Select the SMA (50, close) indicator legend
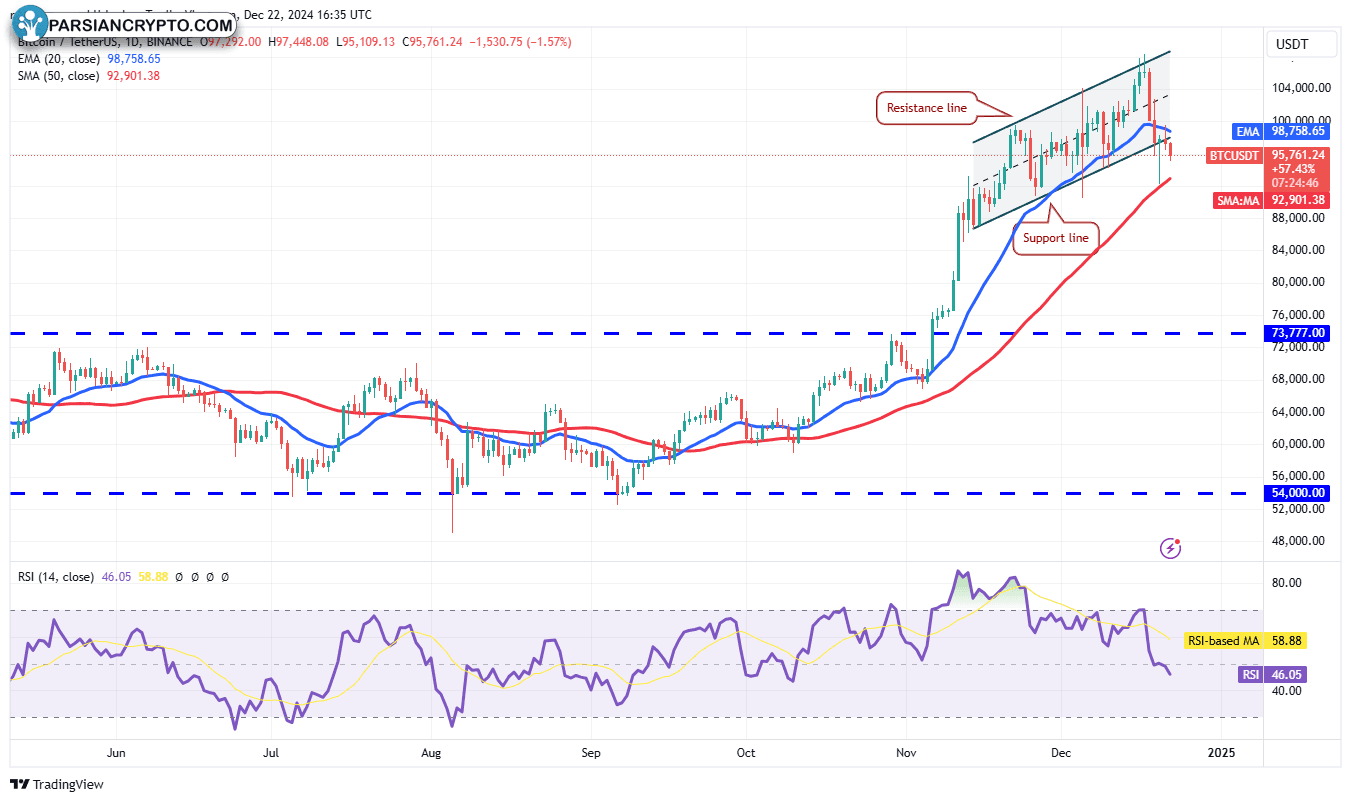 click(59, 76)
